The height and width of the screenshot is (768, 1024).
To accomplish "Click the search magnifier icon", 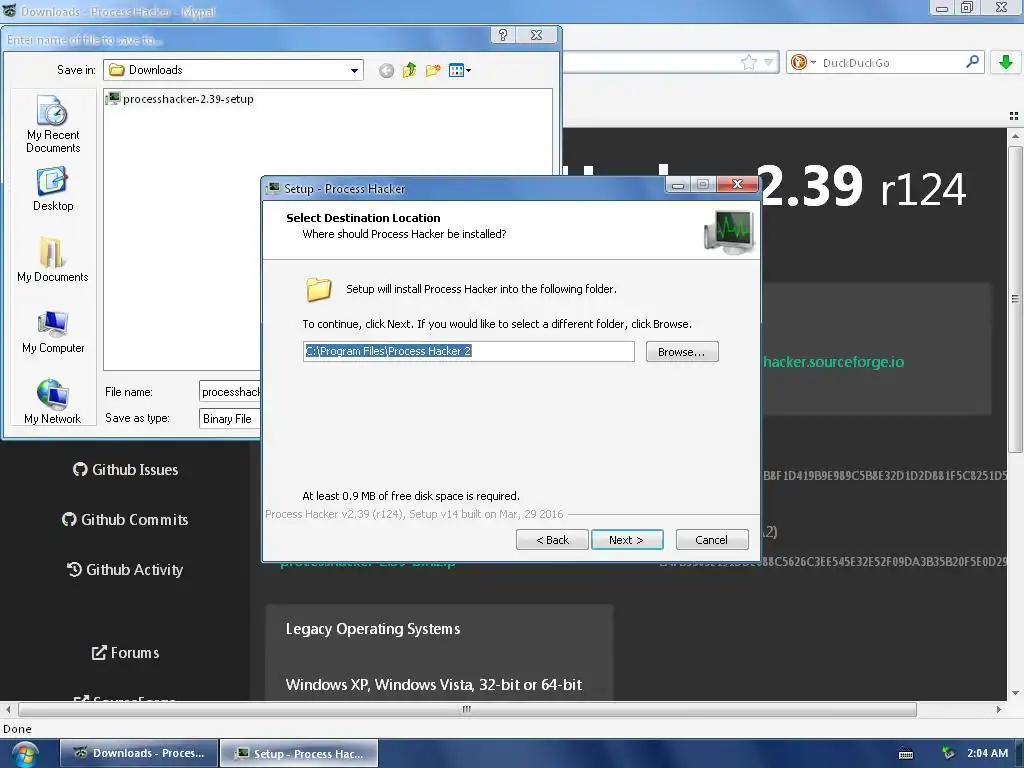I will 972,62.
